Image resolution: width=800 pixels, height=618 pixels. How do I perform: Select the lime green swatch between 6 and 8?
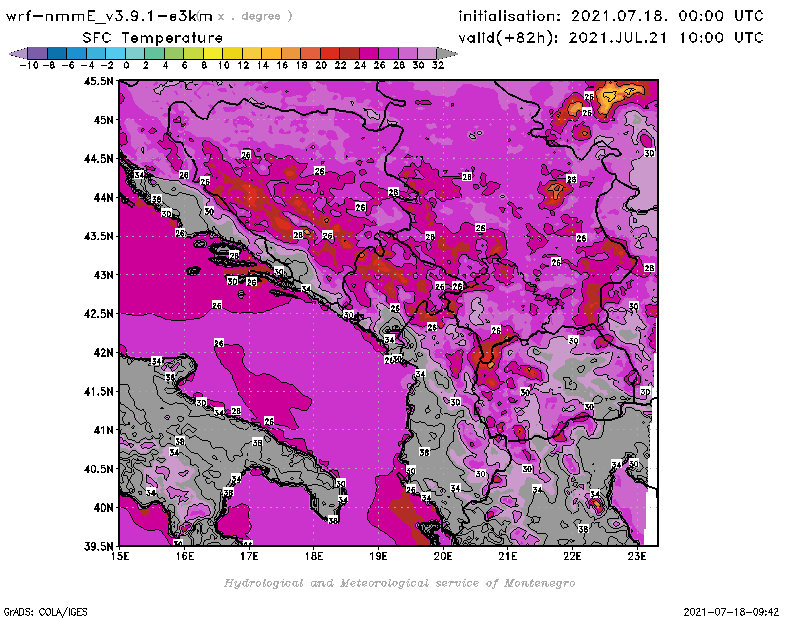[x=193, y=53]
